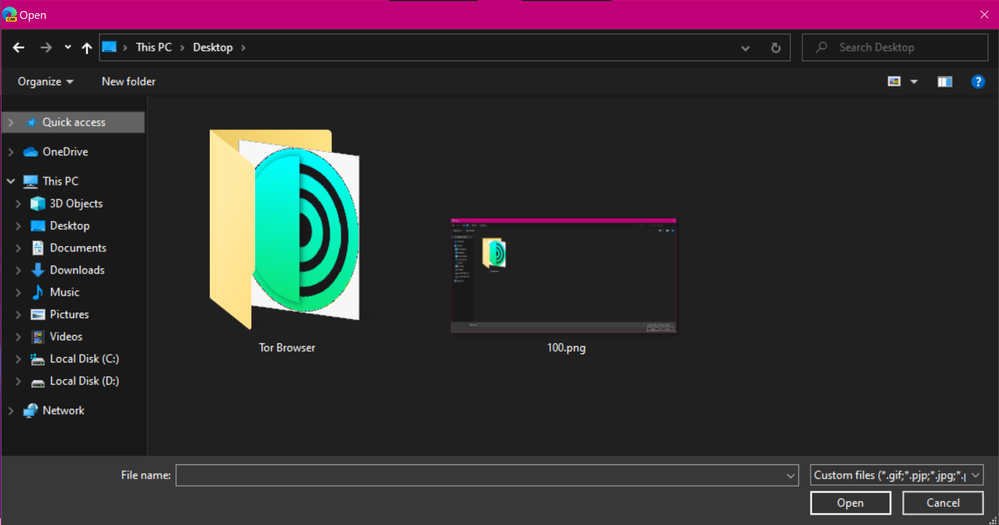
Task: Open the Custom files type filter
Action: click(x=896, y=475)
